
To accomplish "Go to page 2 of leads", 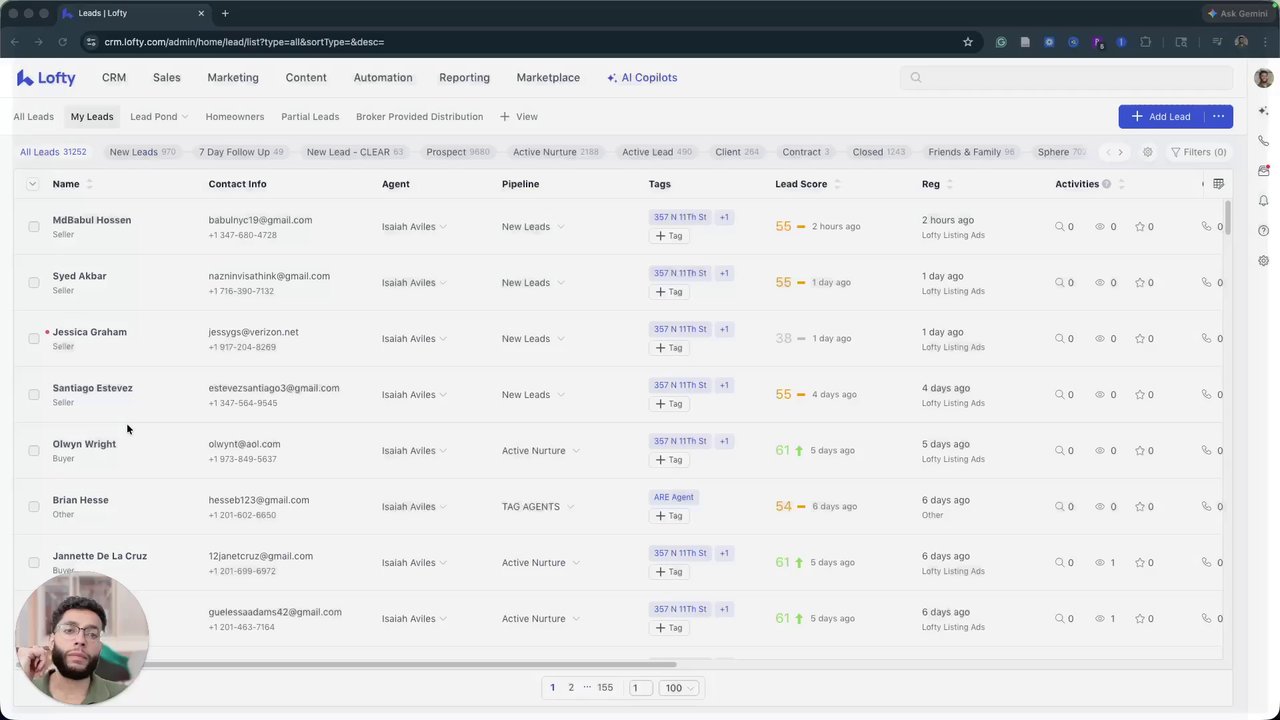I will pyautogui.click(x=571, y=688).
